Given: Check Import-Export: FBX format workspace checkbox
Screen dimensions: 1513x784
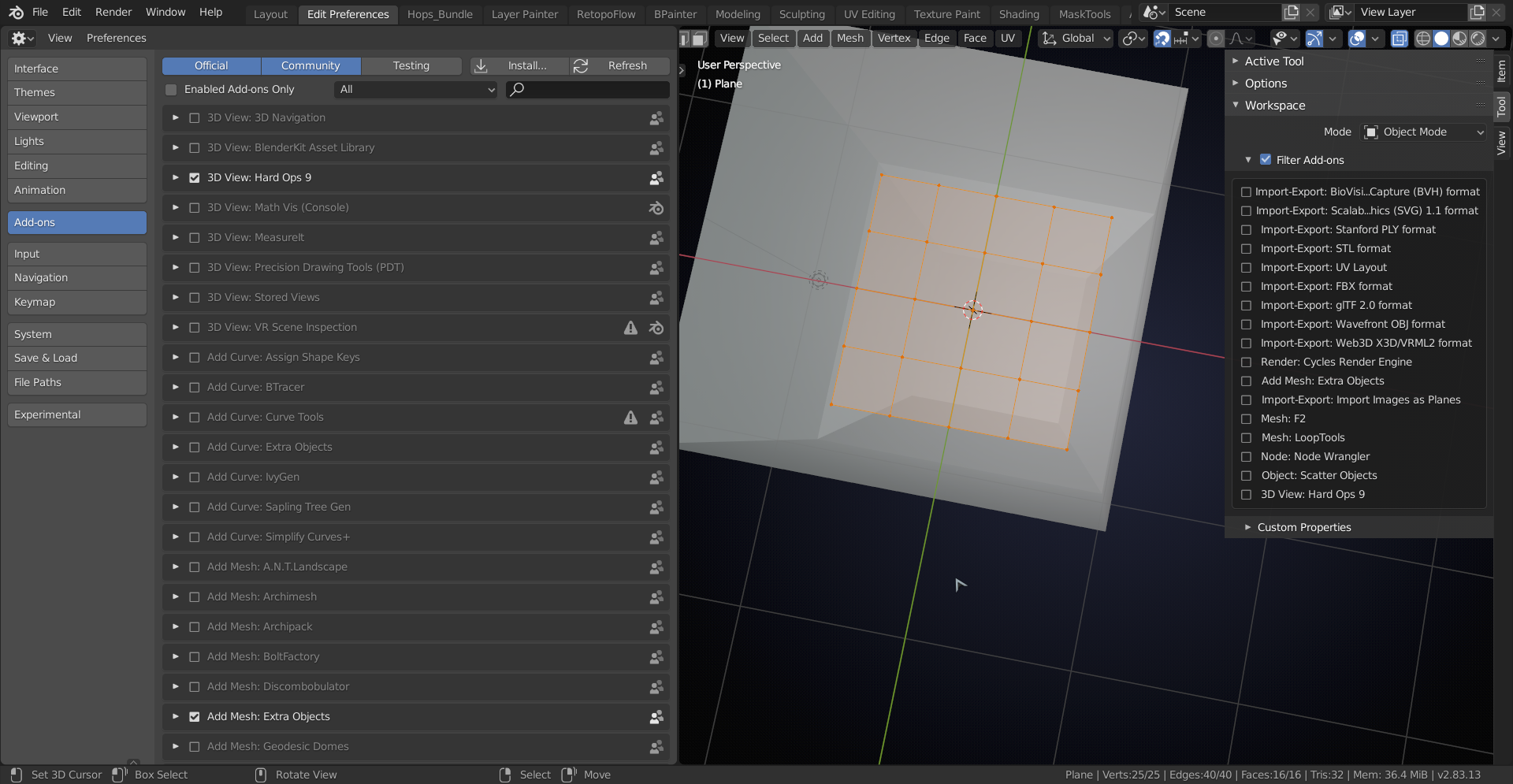Looking at the screenshot, I should point(1246,287).
